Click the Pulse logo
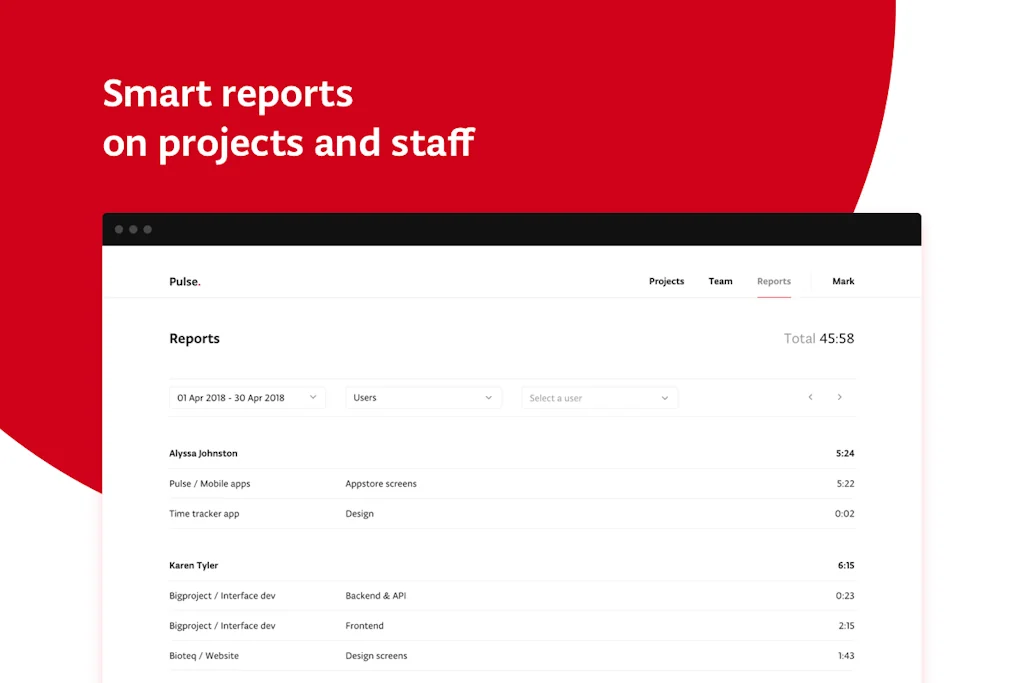 tap(185, 282)
